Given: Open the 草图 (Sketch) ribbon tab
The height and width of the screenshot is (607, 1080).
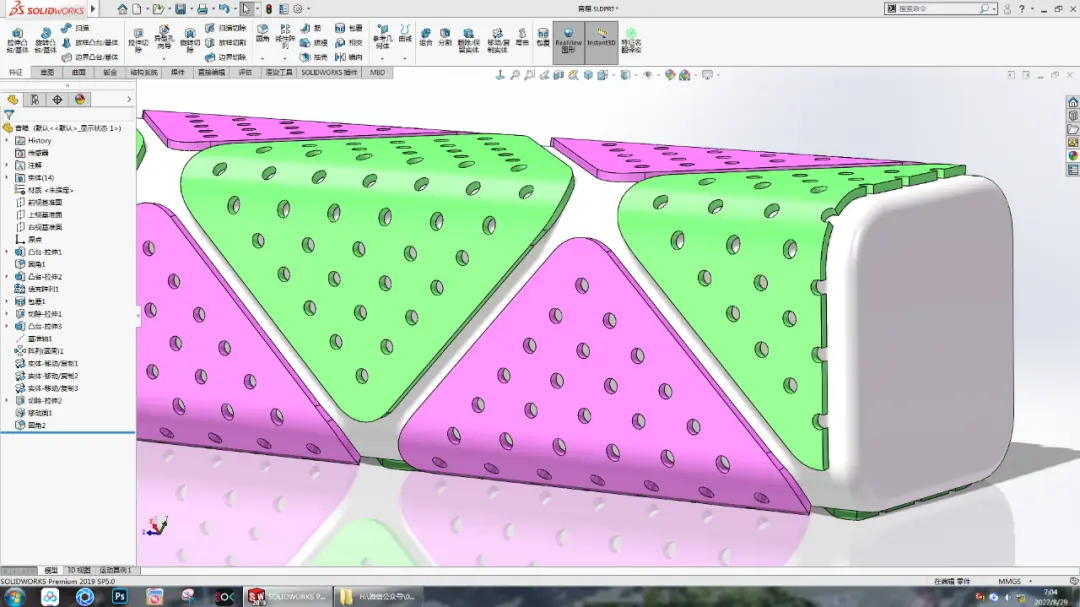Looking at the screenshot, I should point(47,72).
